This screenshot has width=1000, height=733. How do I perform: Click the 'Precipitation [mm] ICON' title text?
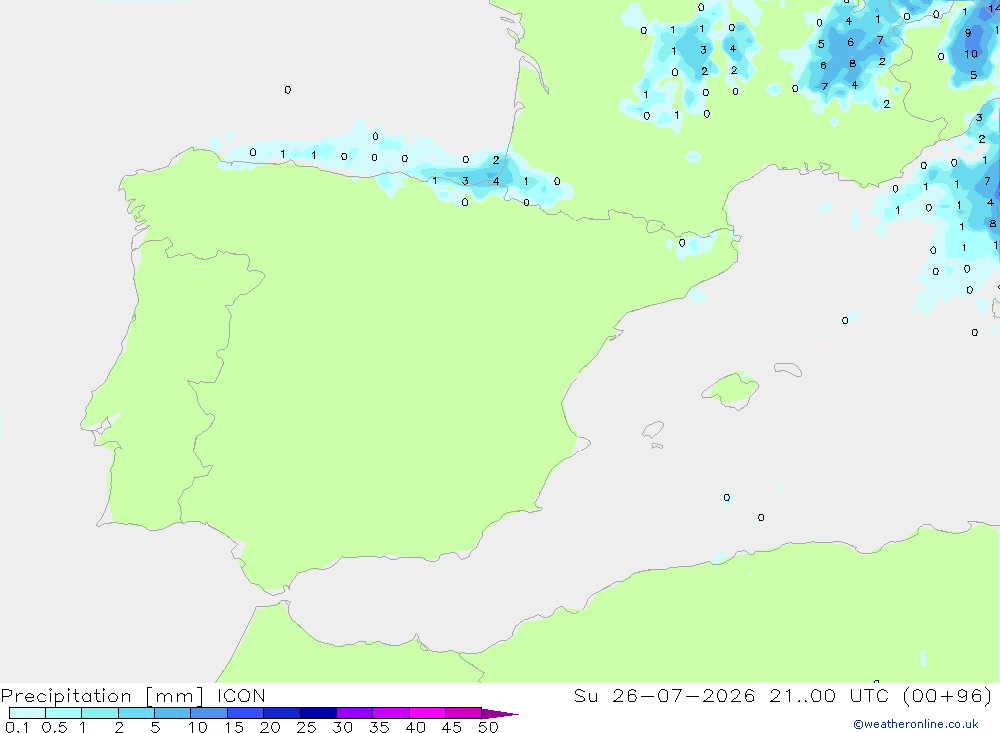133,696
